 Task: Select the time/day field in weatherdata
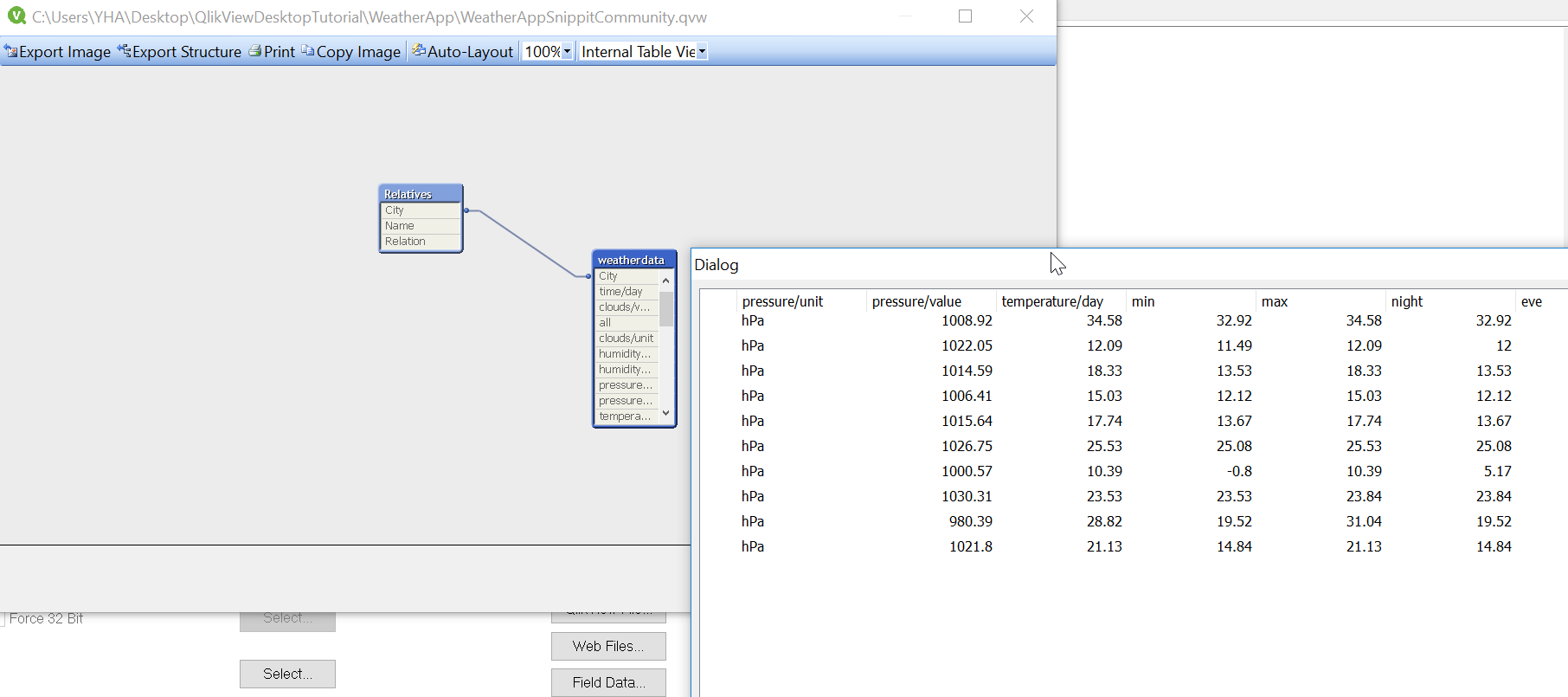pos(627,292)
